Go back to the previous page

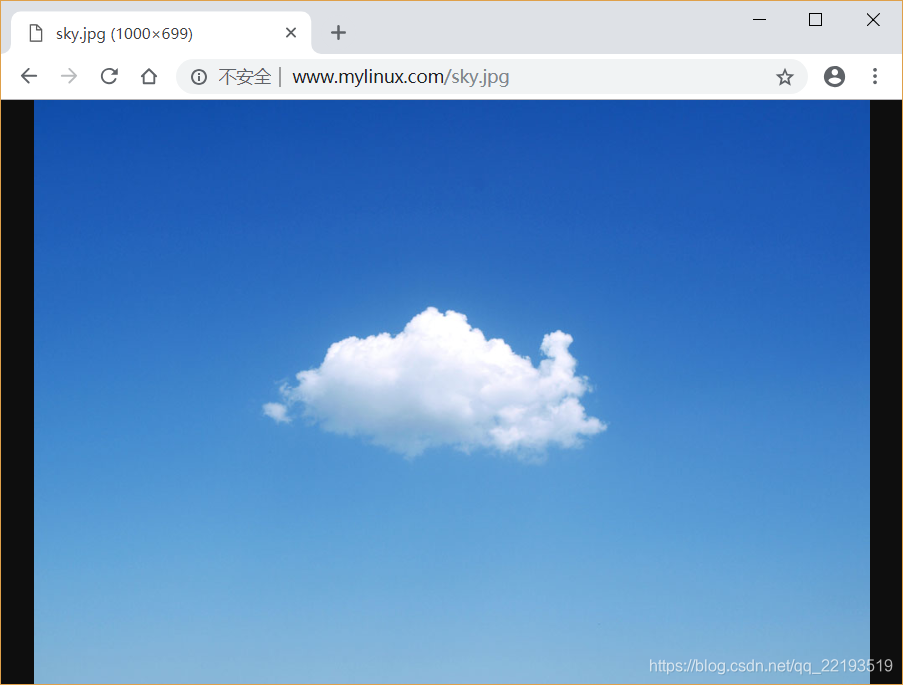pos(29,76)
